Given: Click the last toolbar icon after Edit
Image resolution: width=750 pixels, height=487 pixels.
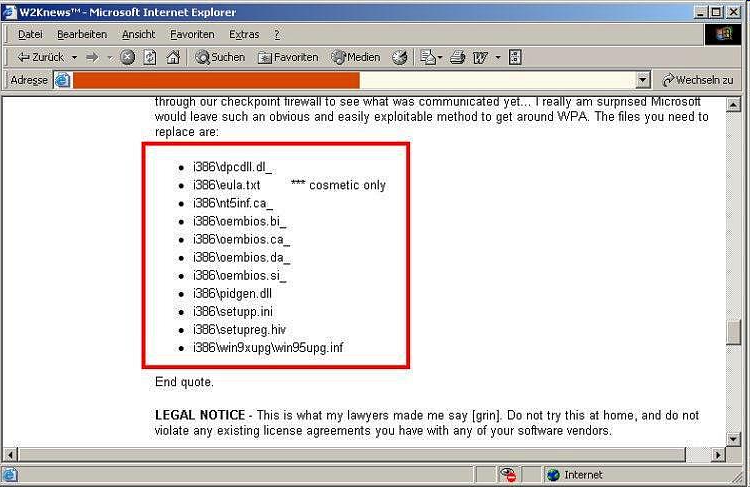Looking at the screenshot, I should pos(515,57).
